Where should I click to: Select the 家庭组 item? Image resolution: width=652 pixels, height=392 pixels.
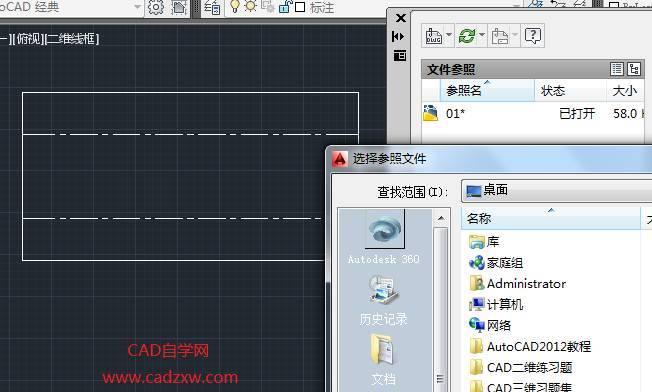(x=496, y=263)
